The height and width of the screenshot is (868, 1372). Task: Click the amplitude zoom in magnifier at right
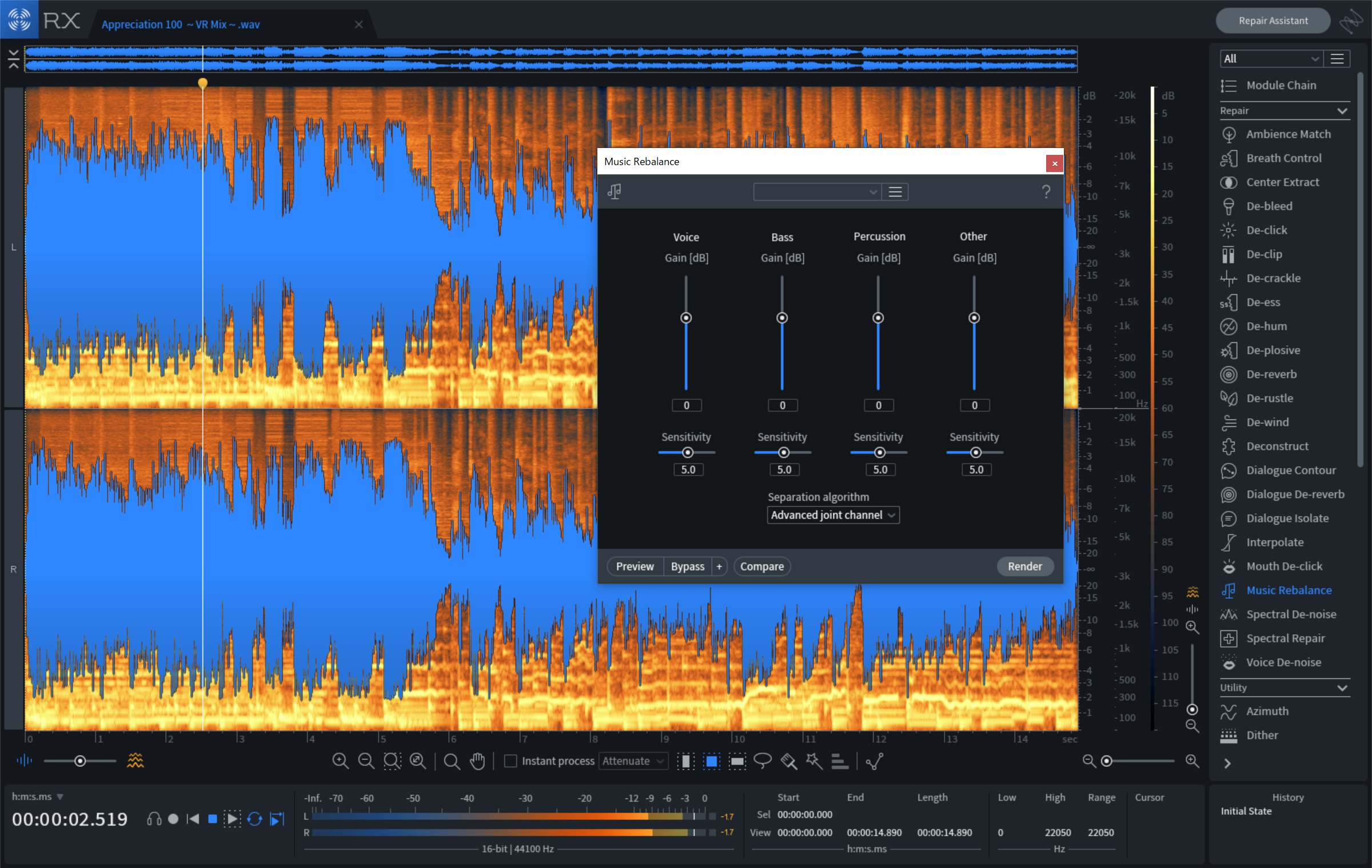pyautogui.click(x=1192, y=627)
